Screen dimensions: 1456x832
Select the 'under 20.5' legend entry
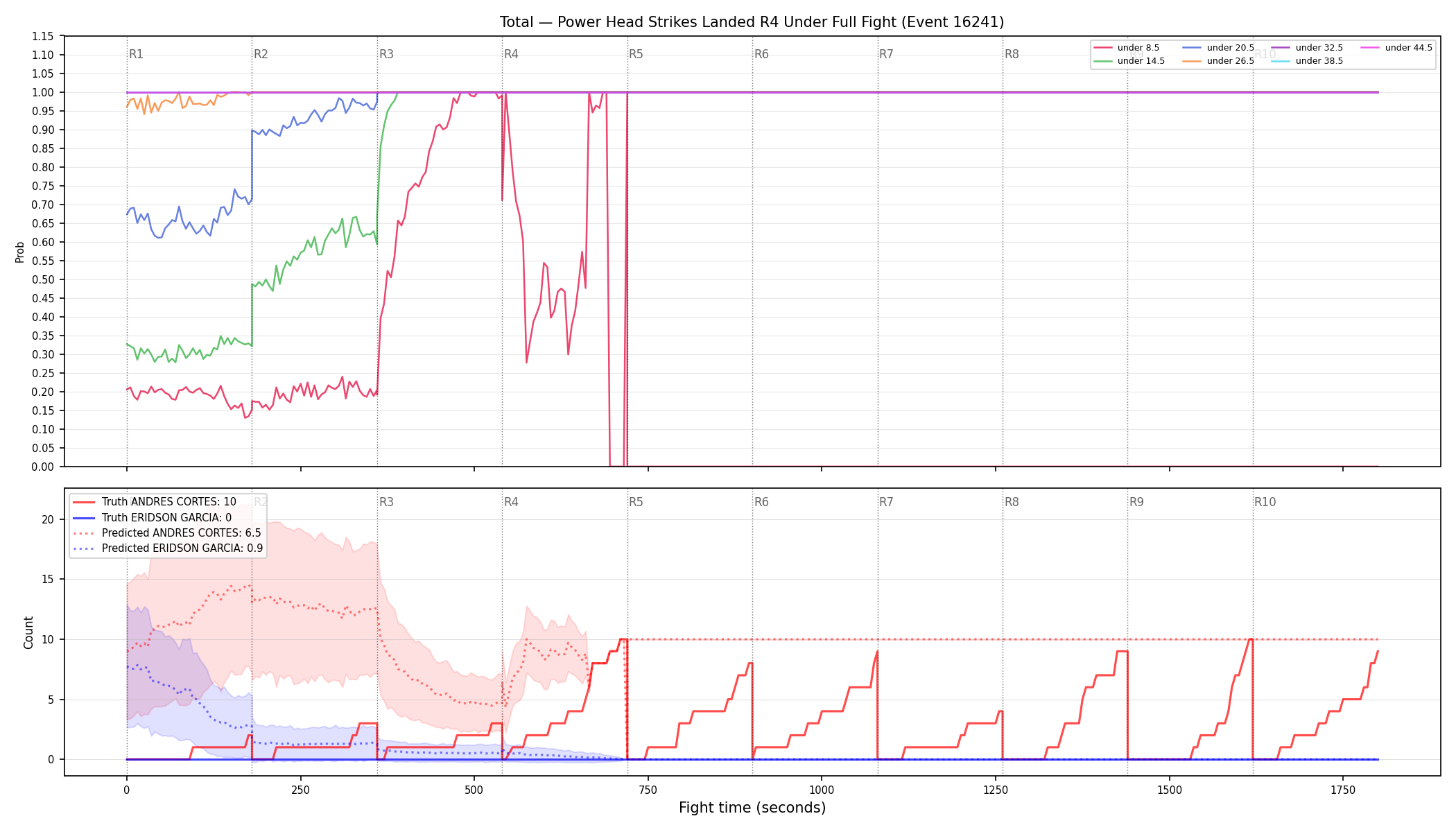tap(1219, 48)
